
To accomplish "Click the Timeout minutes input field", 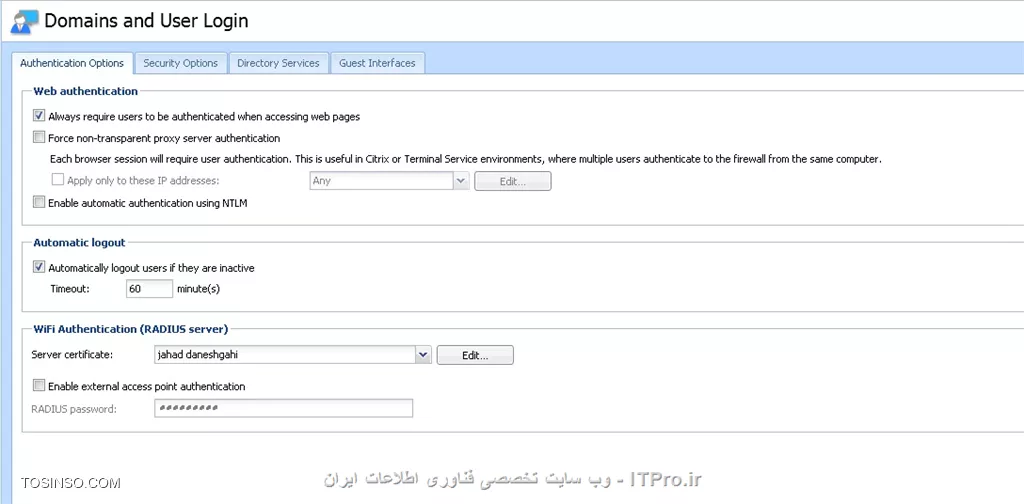I will click(x=150, y=289).
